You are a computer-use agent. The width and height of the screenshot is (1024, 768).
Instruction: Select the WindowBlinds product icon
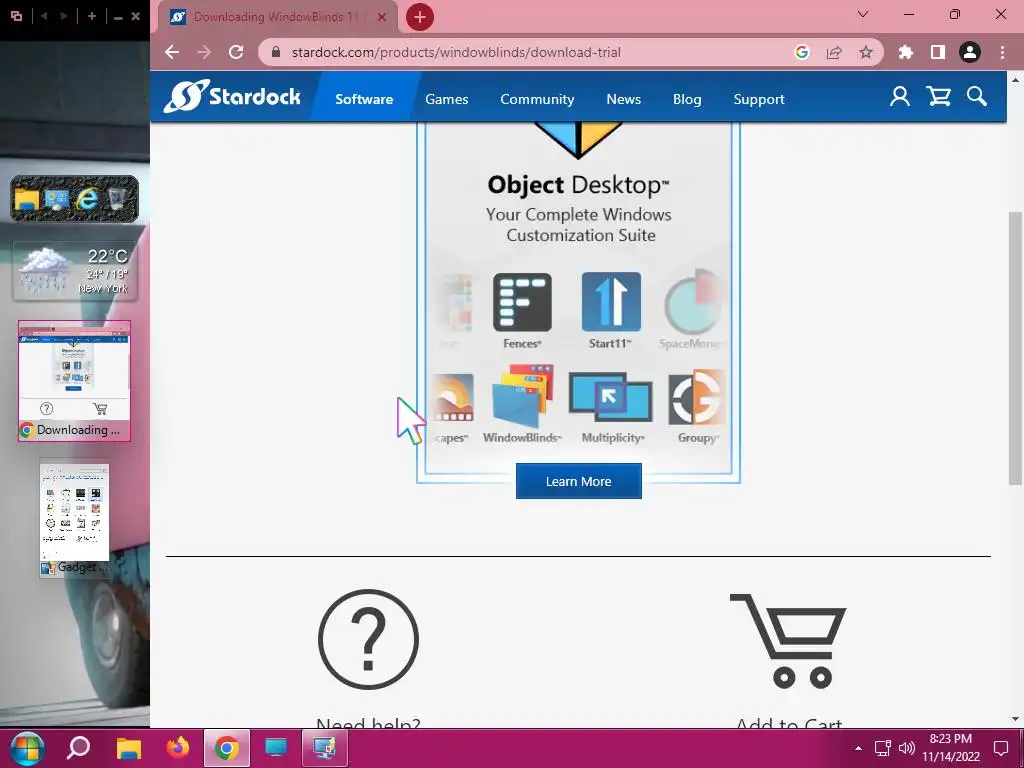coord(522,396)
